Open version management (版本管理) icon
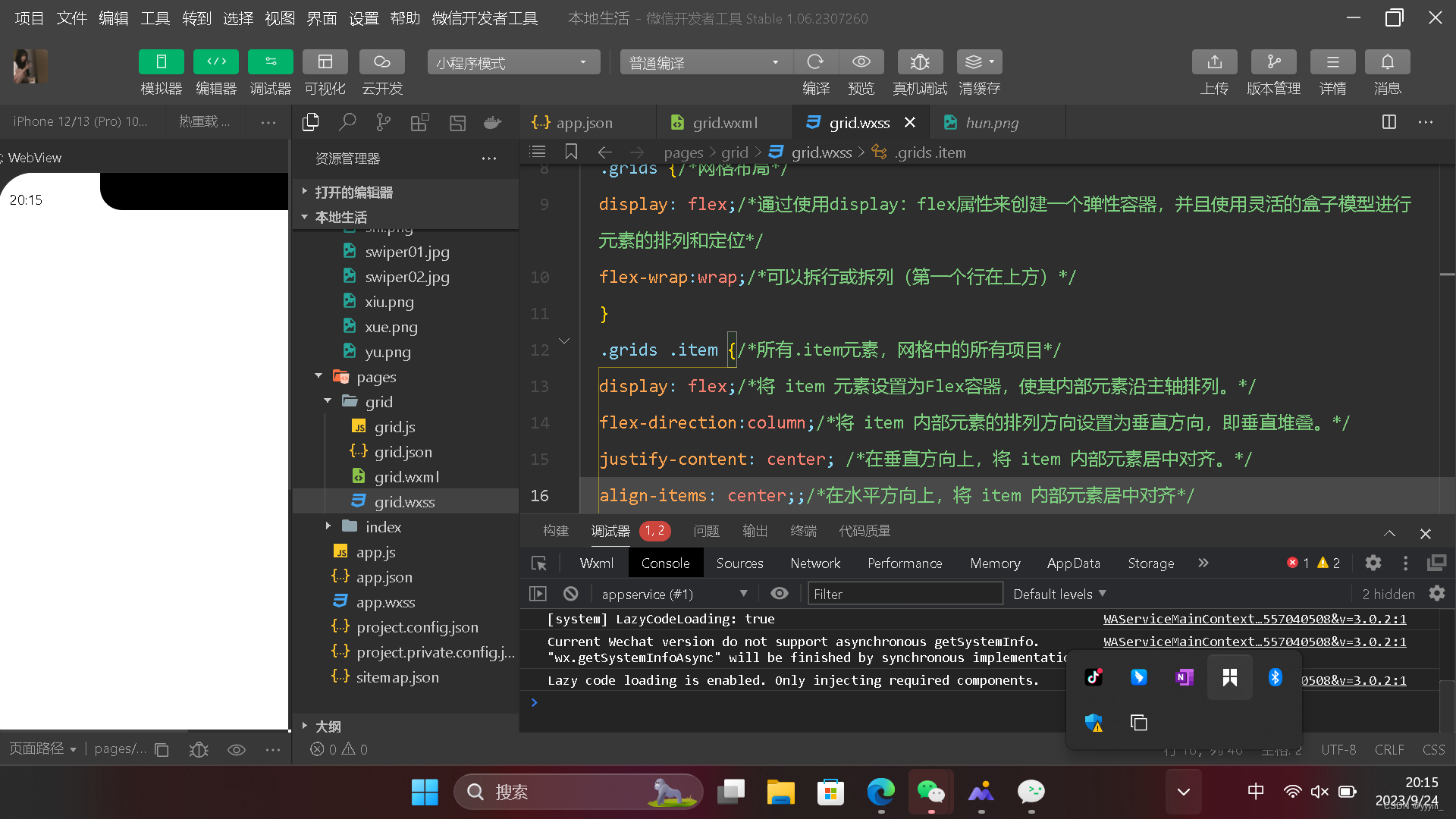Screen dimensions: 1456x819 click(1273, 62)
